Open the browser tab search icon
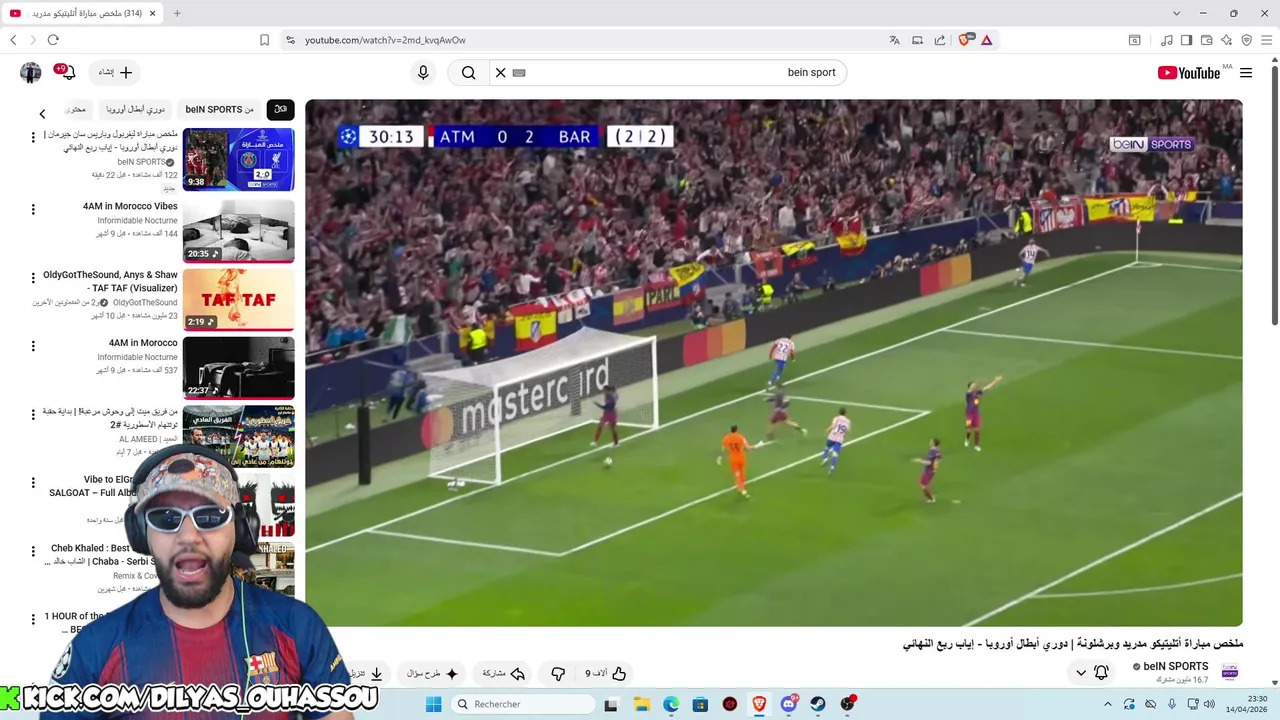1280x720 pixels. 1135,40
